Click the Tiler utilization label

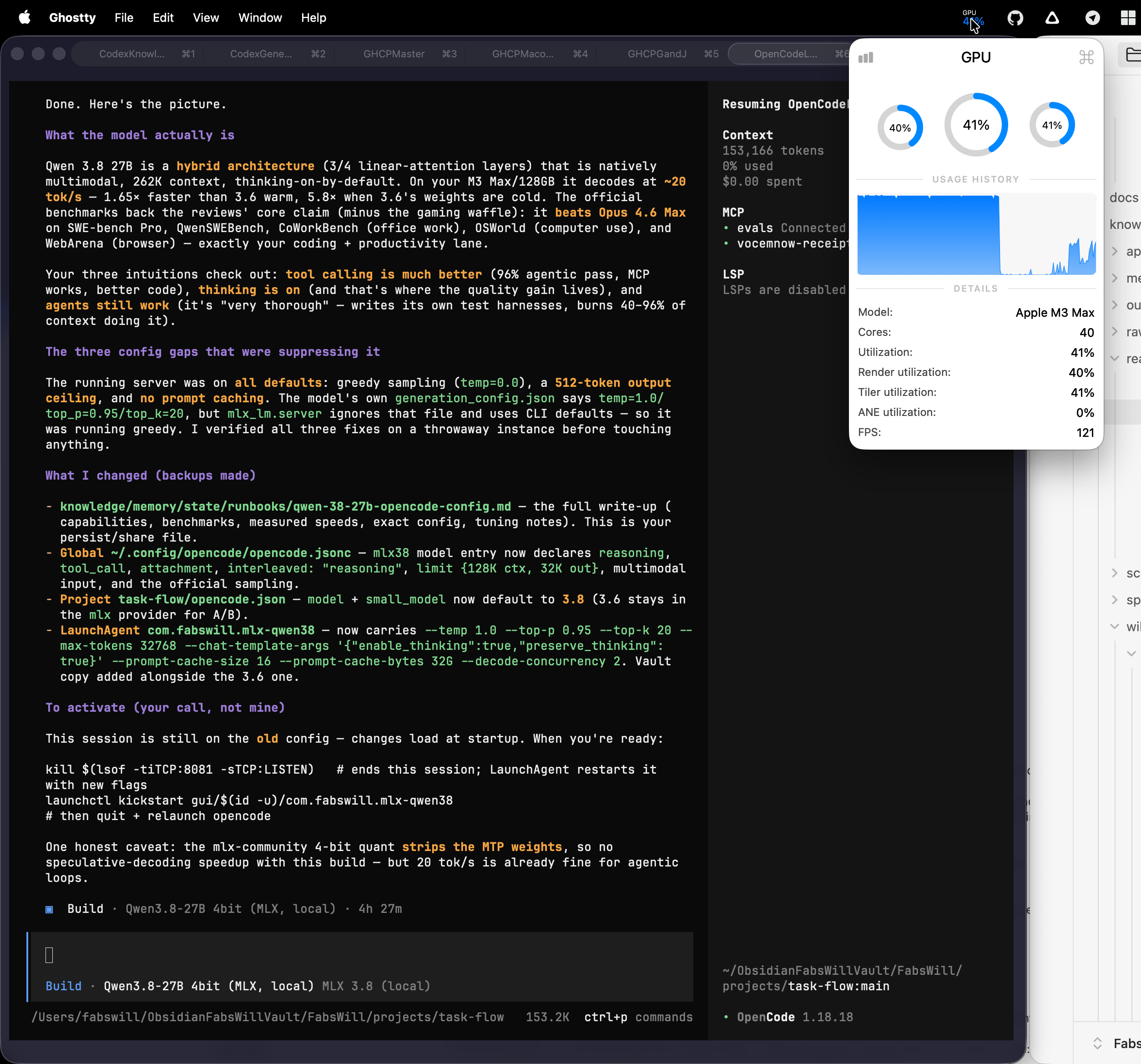click(897, 392)
